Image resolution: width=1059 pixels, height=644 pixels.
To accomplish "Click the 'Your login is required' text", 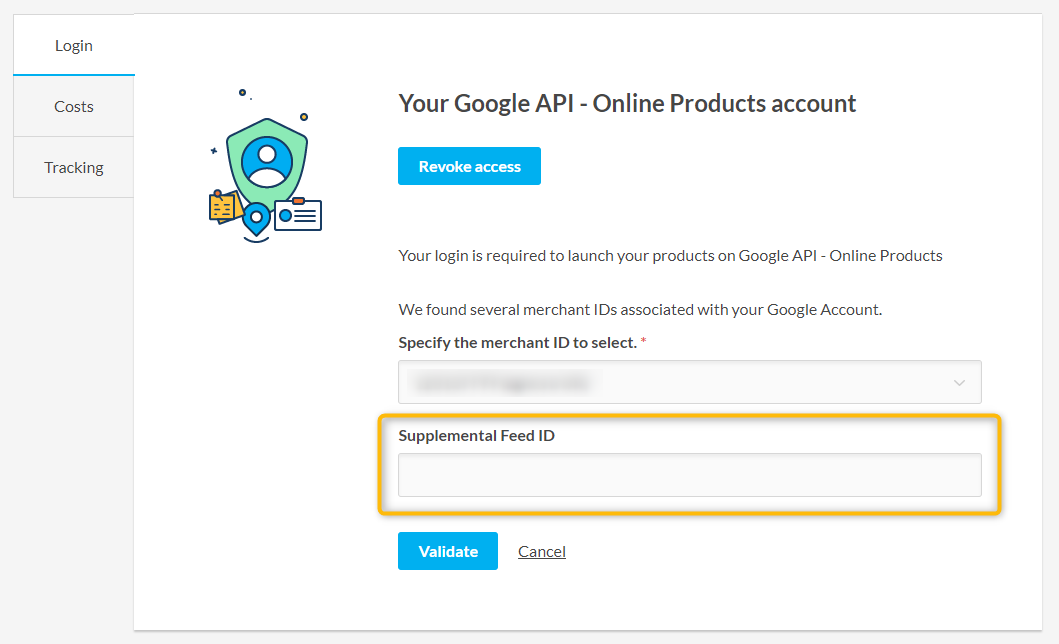I will pyautogui.click(x=670, y=255).
